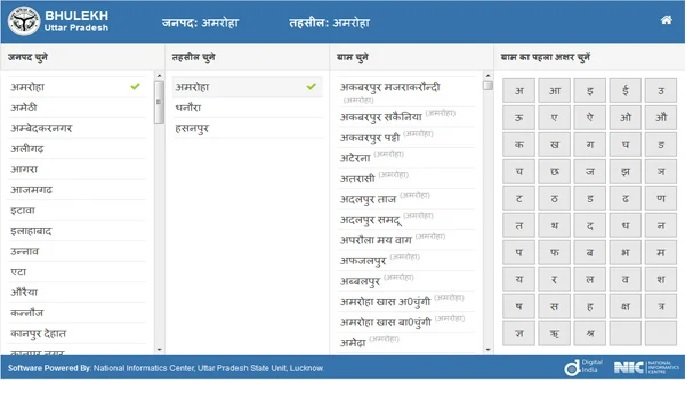The image size is (697, 404).
Task: Choose district आजमगढ़
Action: (76, 189)
